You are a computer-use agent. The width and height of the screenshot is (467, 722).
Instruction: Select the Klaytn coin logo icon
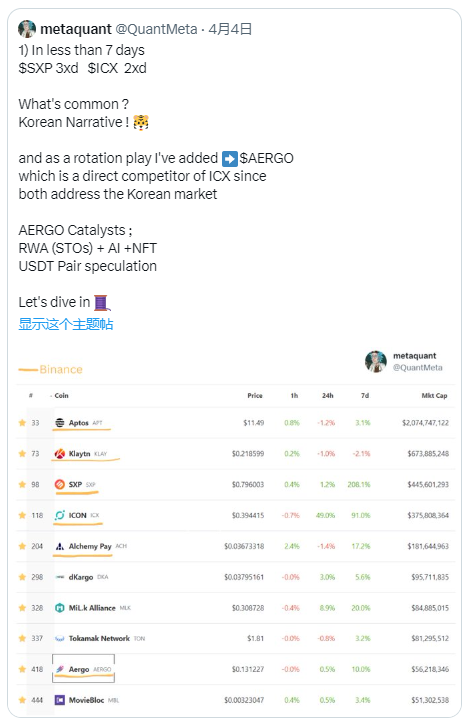(59, 454)
